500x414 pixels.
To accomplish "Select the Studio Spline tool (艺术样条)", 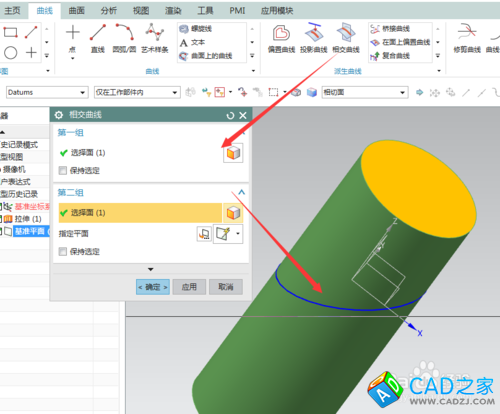I will (155, 33).
